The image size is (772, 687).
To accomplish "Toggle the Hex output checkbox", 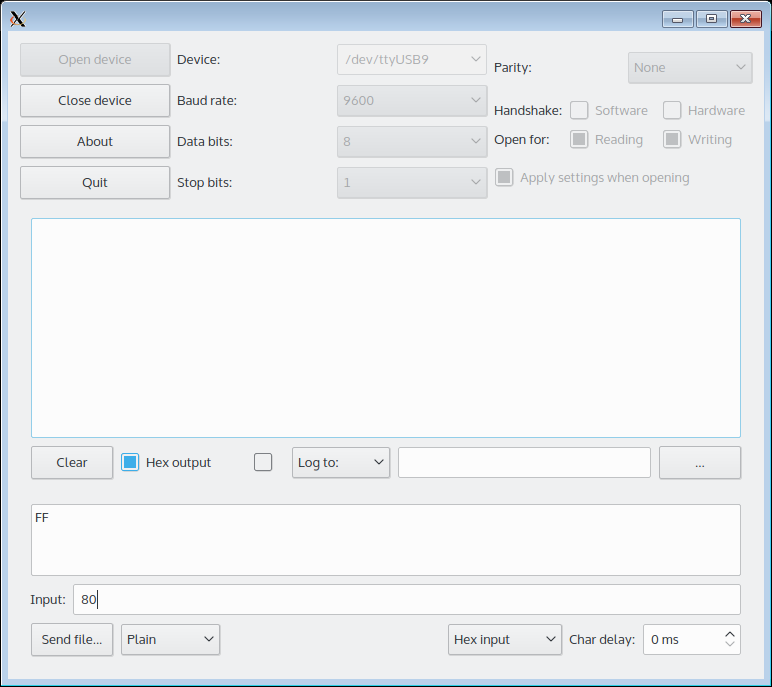I will 130,462.
